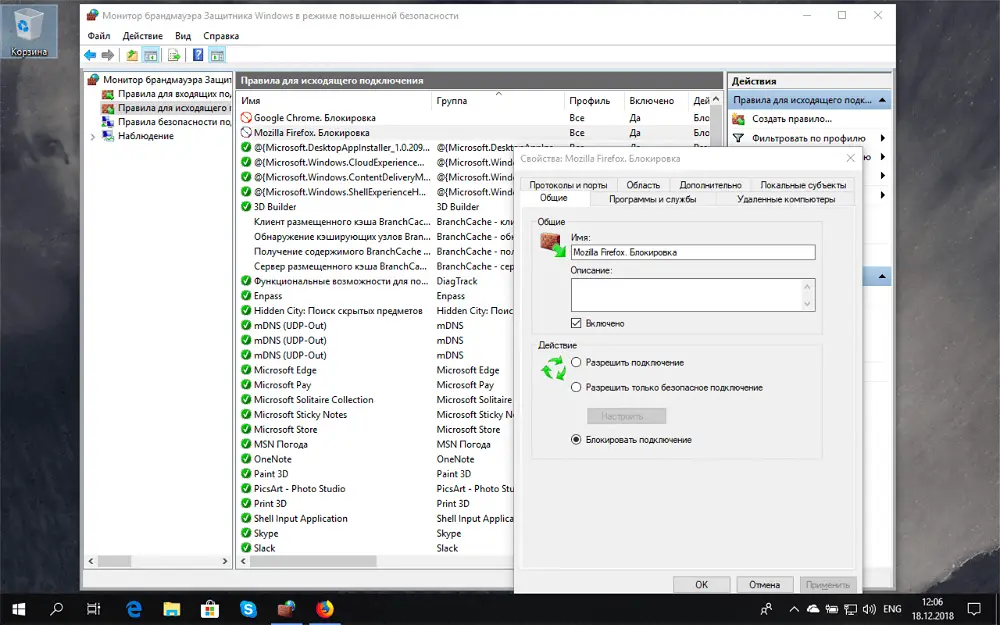Open Skype from the taskbar
1000x625 pixels.
[x=248, y=607]
